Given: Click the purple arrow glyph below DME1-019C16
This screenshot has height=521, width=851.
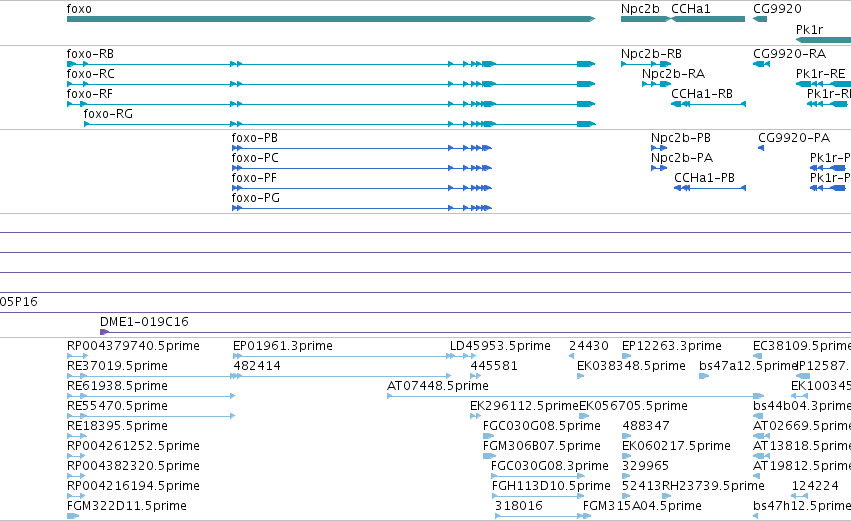Looking at the screenshot, I should coord(104,332).
